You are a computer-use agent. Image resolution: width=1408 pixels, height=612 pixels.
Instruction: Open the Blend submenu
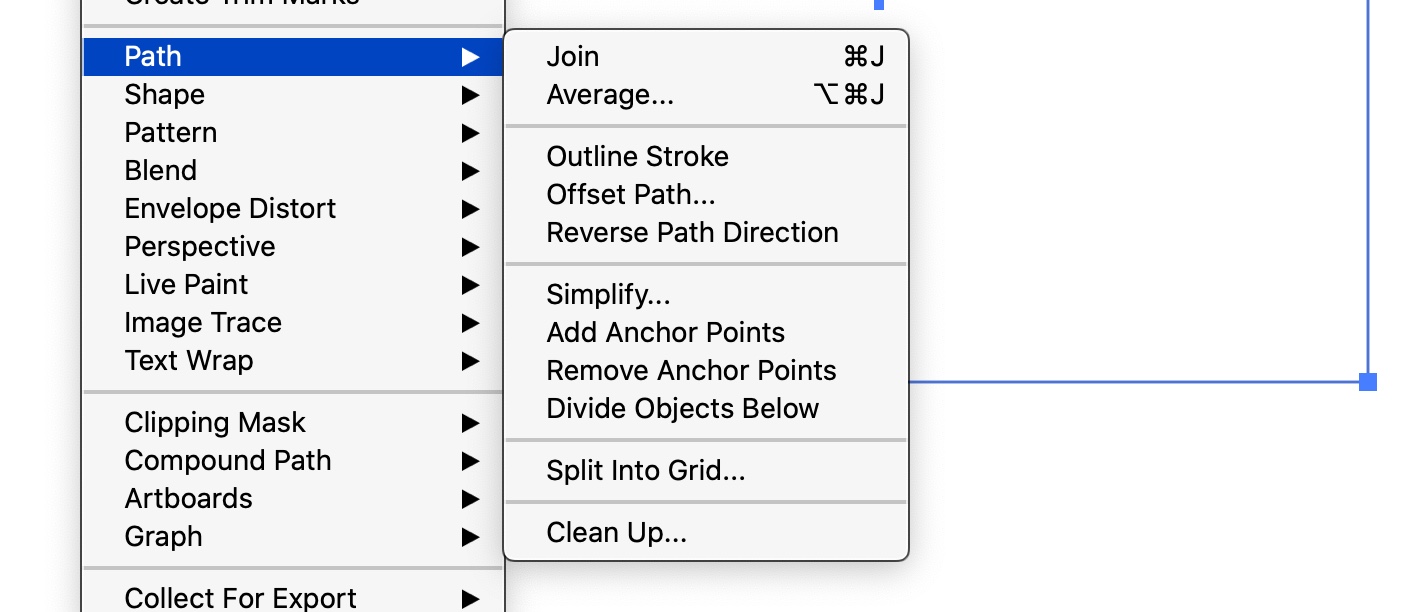[x=293, y=171]
